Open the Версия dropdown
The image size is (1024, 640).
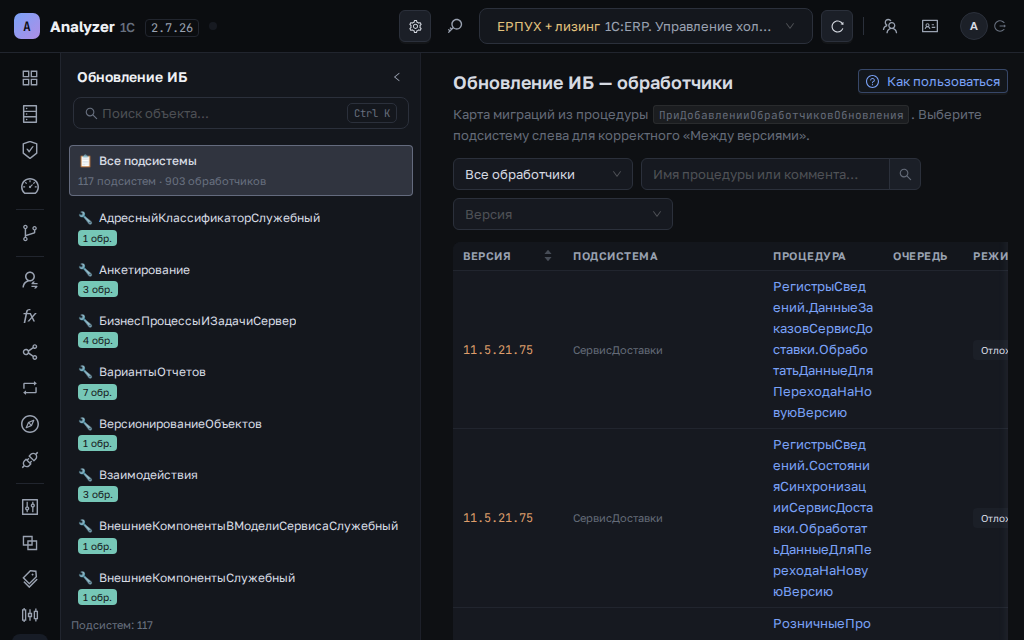coord(563,214)
